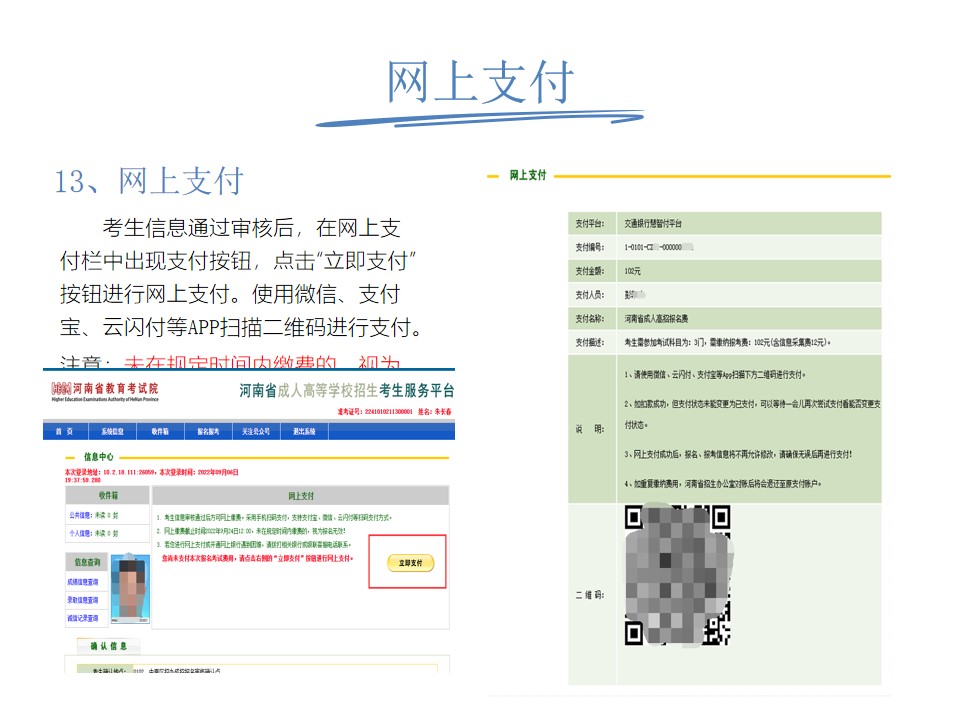Click the 考生需参加考试科目为 description text

pyautogui.click(x=727, y=343)
